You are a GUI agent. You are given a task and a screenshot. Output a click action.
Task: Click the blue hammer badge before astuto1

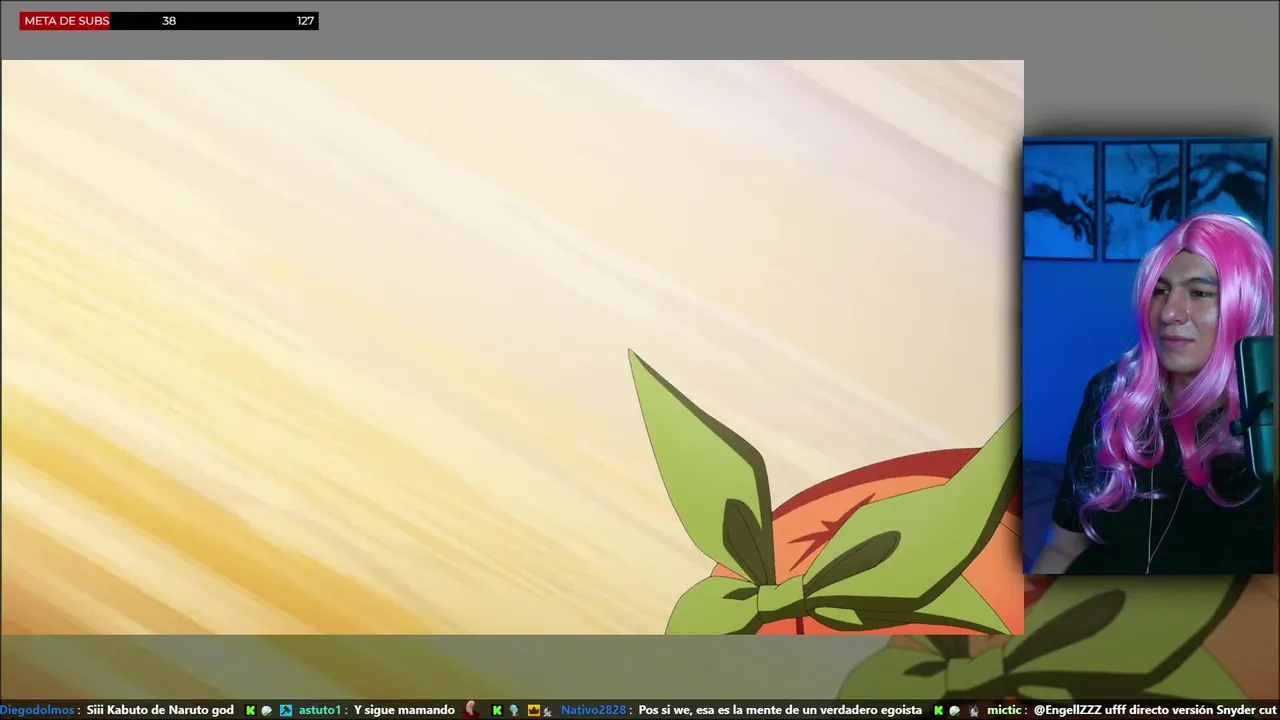click(286, 710)
